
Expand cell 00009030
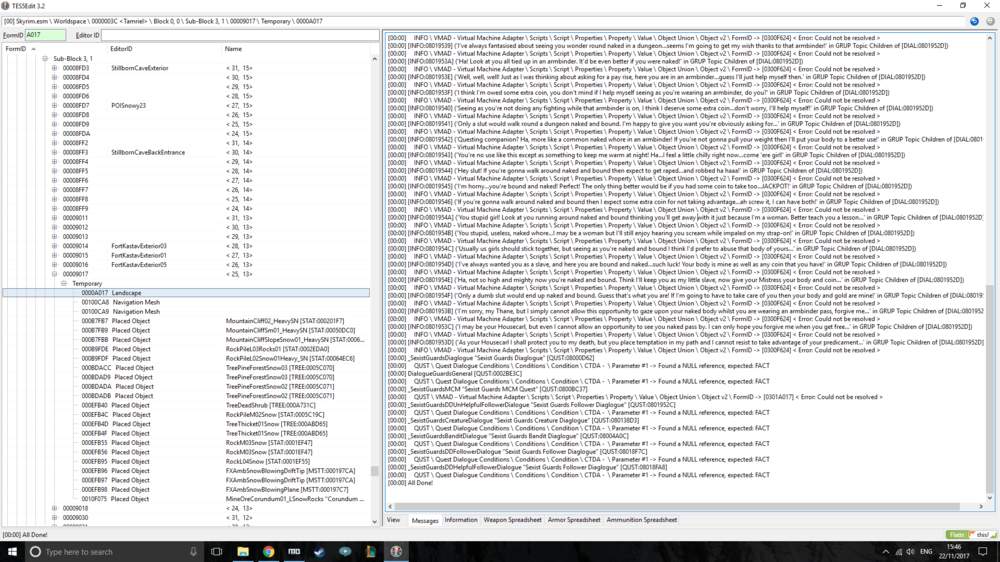(54, 518)
